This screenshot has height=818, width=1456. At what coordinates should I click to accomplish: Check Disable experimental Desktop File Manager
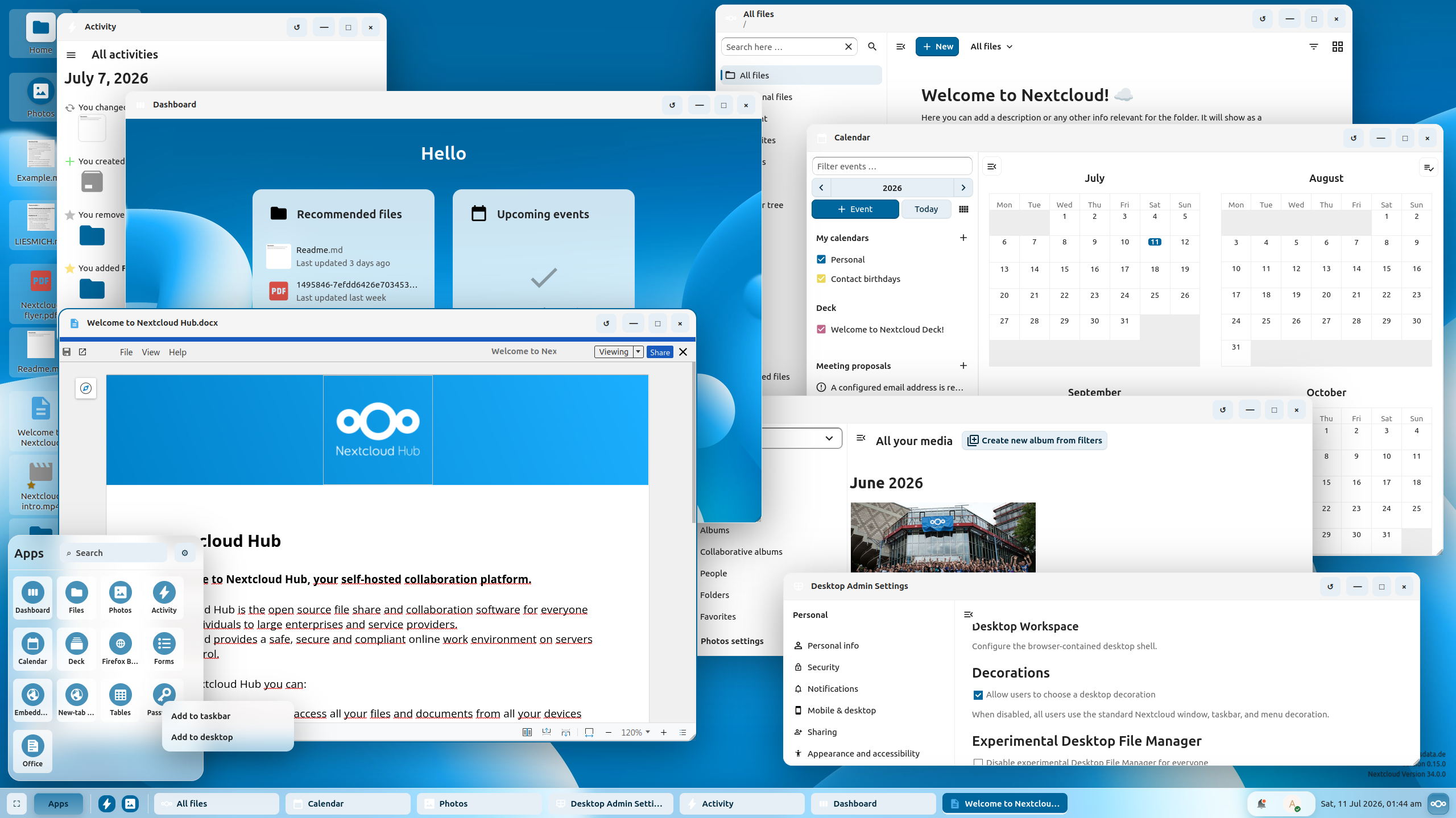coord(978,763)
